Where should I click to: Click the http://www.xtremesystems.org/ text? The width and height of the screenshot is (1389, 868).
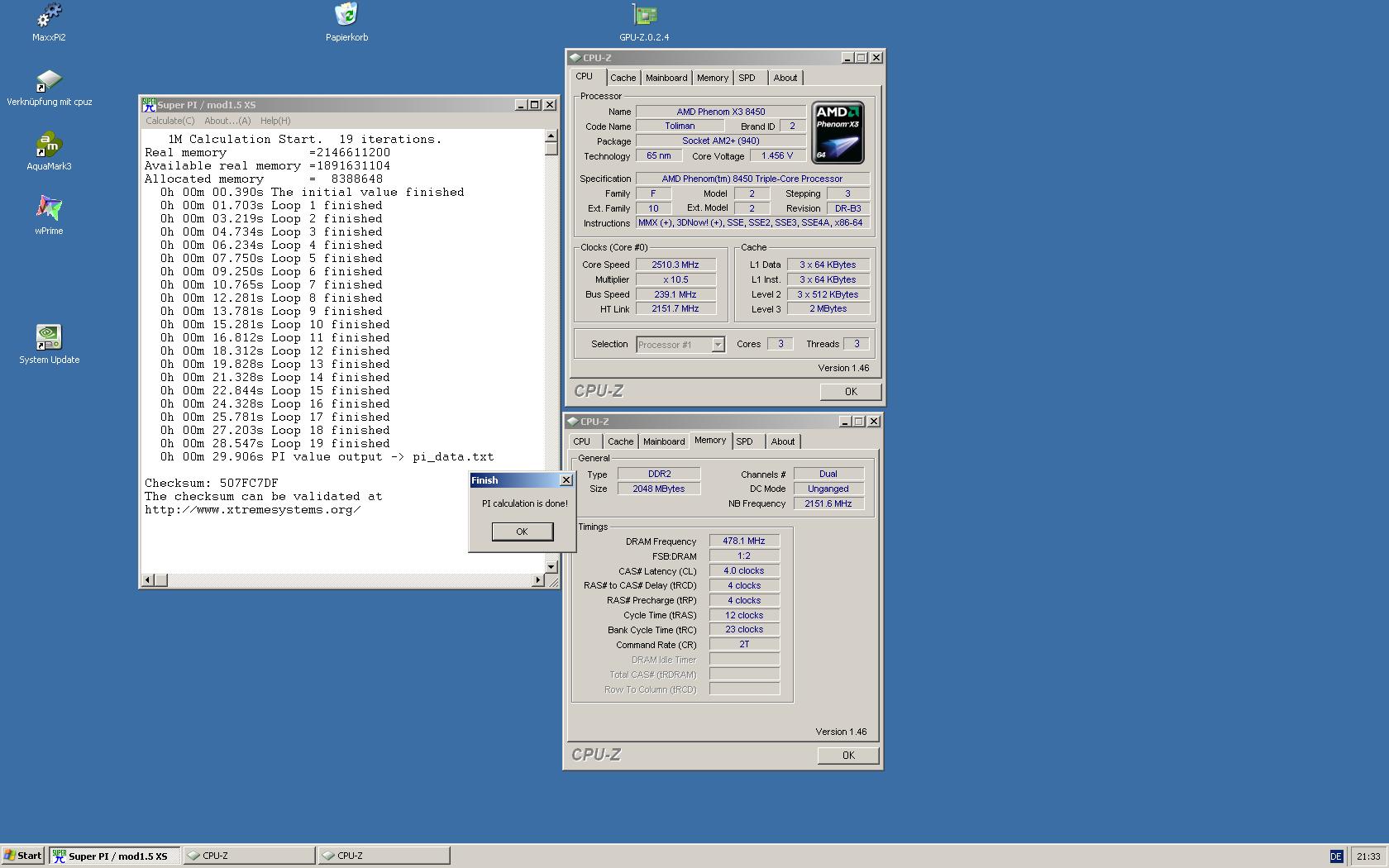[253, 510]
